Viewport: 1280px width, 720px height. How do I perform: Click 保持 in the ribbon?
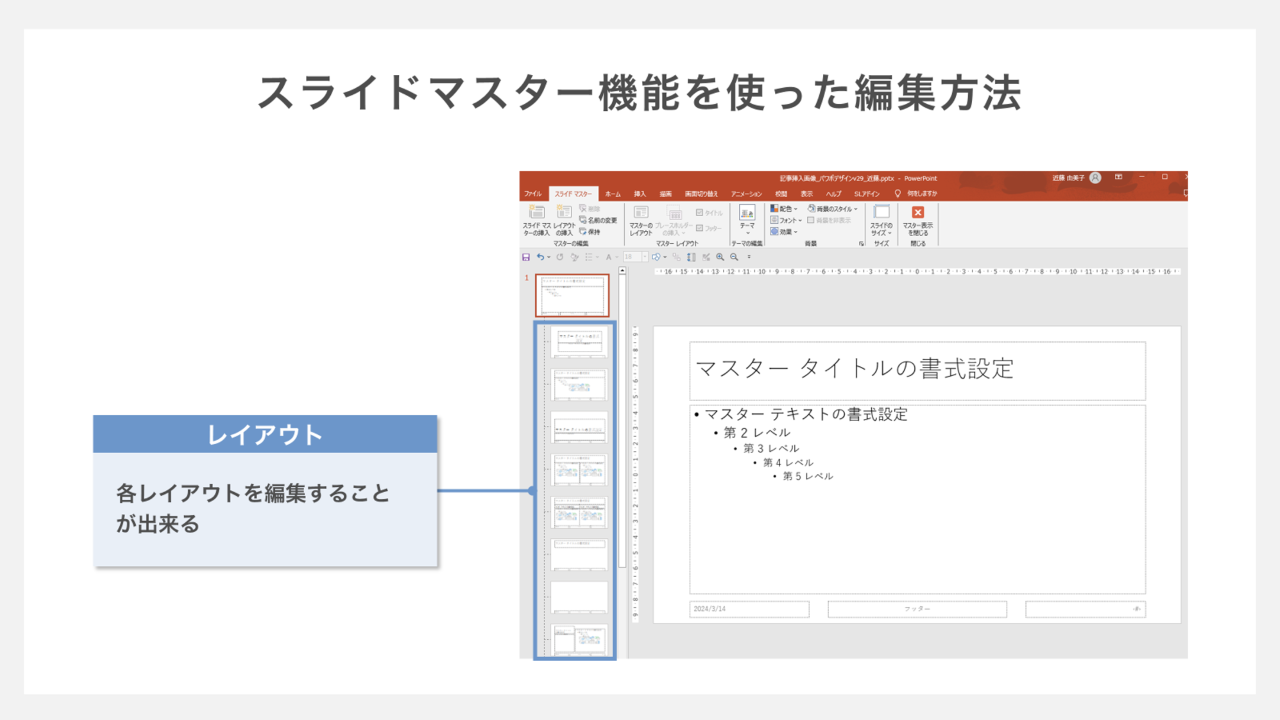point(590,232)
